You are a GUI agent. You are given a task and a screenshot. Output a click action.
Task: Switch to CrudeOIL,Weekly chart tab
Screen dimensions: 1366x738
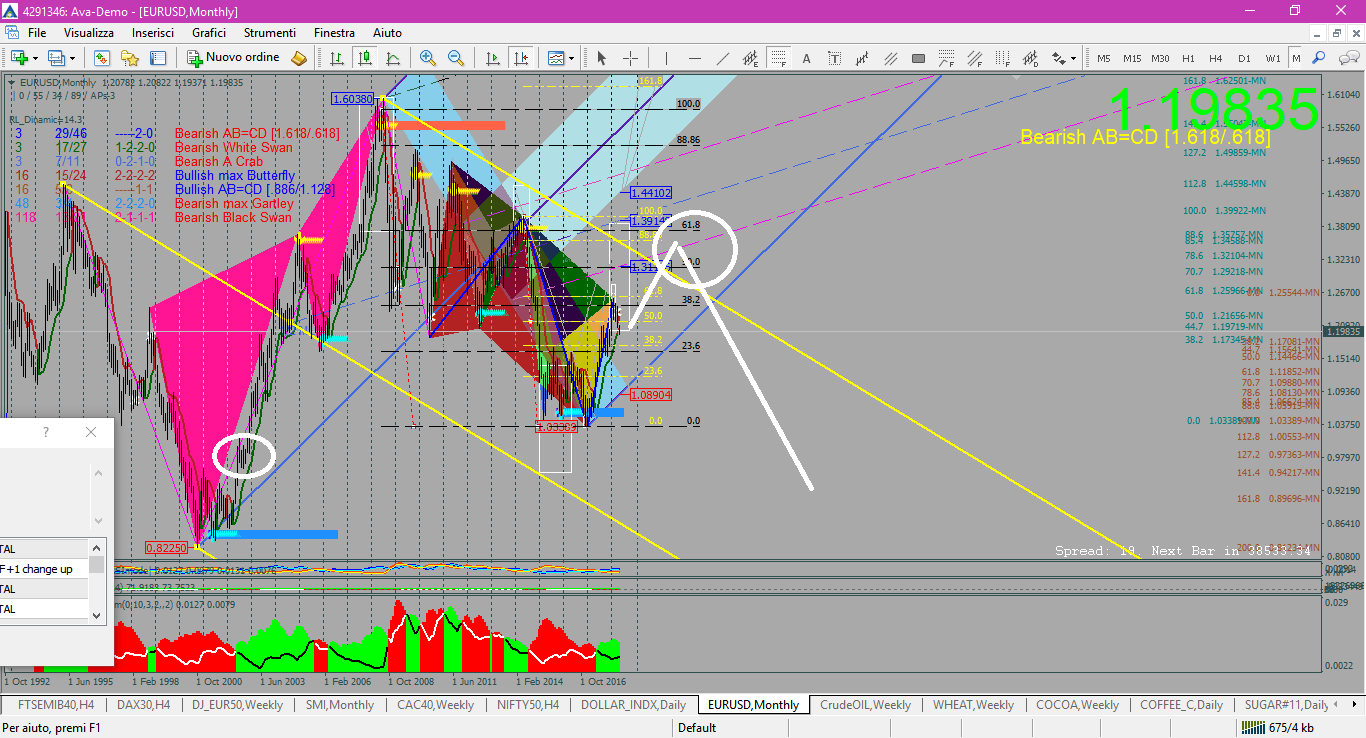865,704
